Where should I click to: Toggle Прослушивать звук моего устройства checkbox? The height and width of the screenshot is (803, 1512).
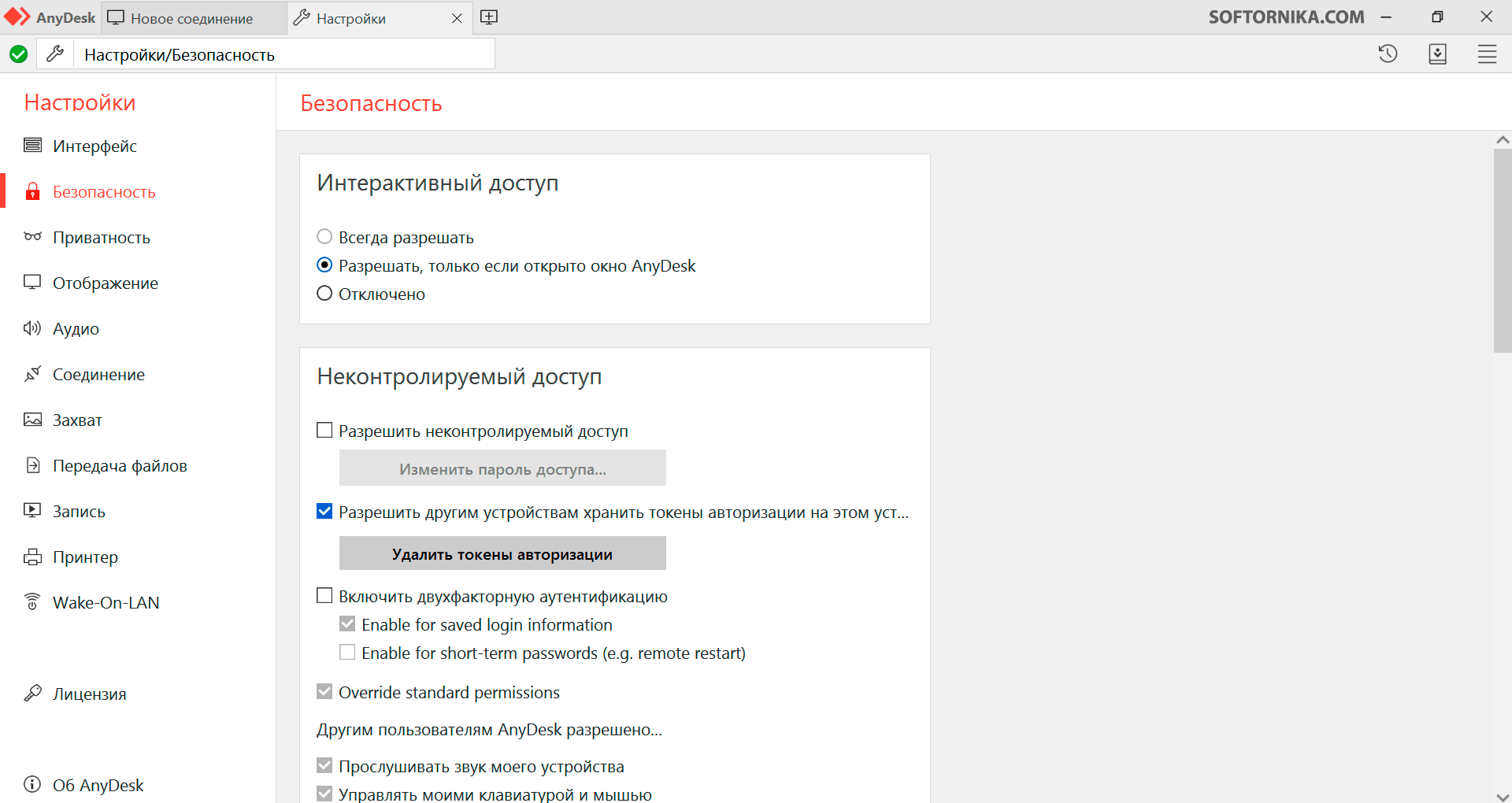coord(324,765)
